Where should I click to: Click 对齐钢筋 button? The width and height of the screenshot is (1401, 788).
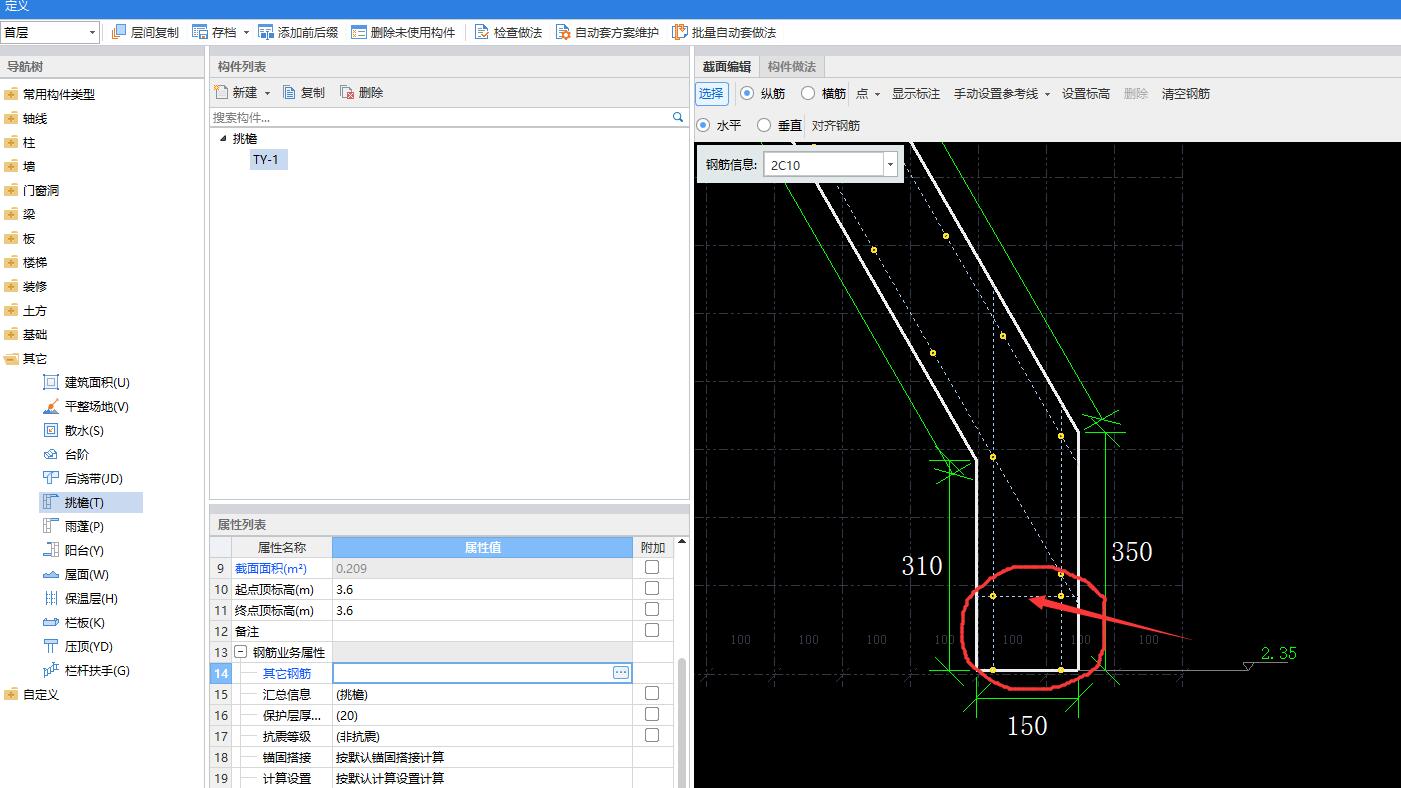pyautogui.click(x=836, y=125)
